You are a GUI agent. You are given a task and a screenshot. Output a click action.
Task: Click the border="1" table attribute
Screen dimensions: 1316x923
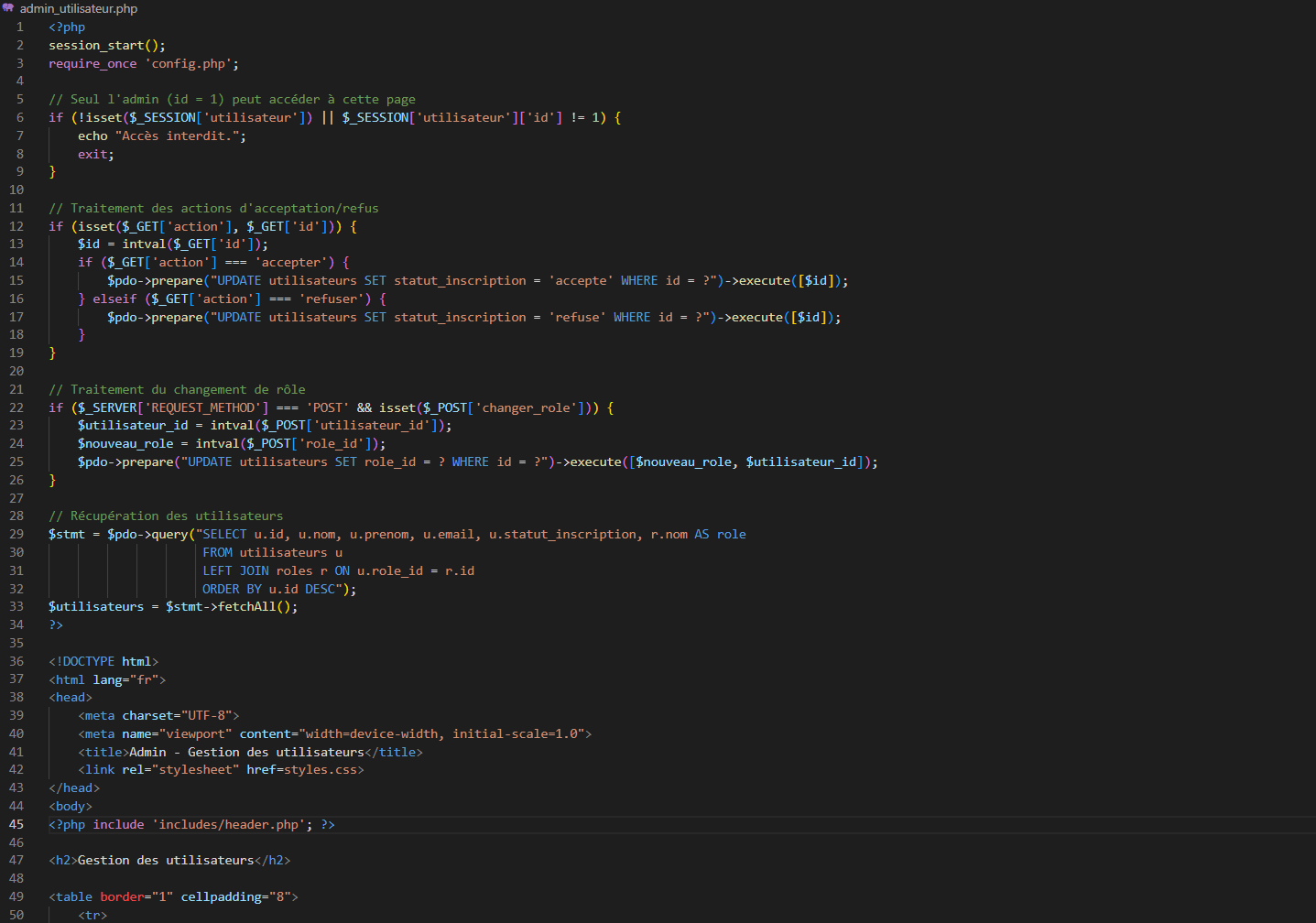pos(136,897)
